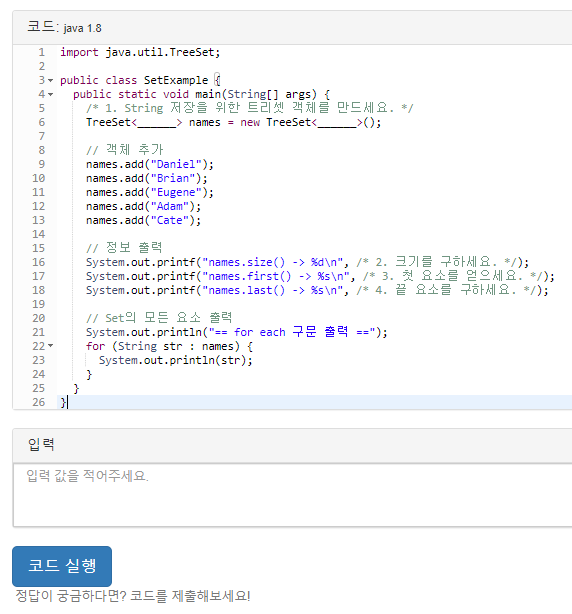This screenshot has width=572, height=614.
Task: Click the '3. 첫 요소를 얻으세요' comment
Action: pos(455,276)
